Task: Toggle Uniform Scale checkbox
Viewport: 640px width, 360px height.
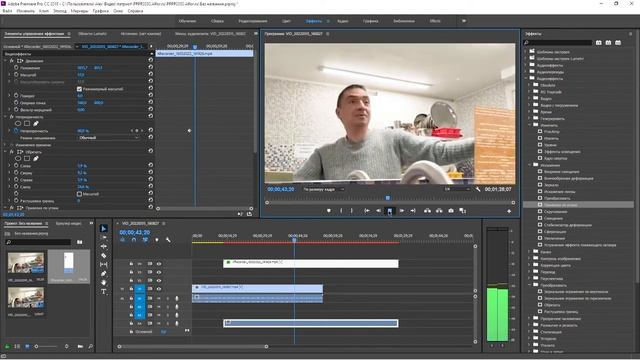Action: (x=79, y=89)
